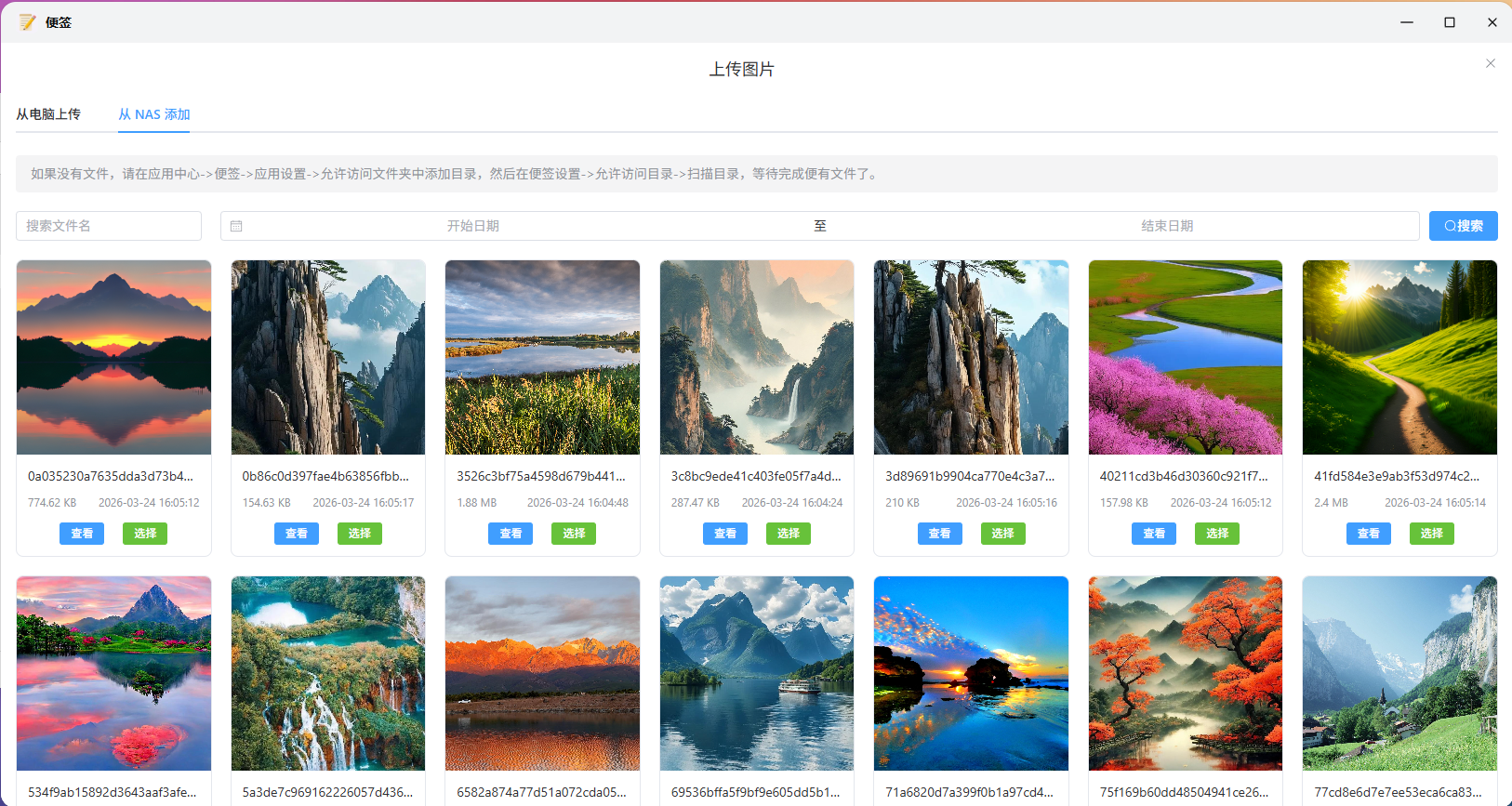This screenshot has height=806, width=1512.
Task: Click the calendar icon in date range field
Action: 236,226
